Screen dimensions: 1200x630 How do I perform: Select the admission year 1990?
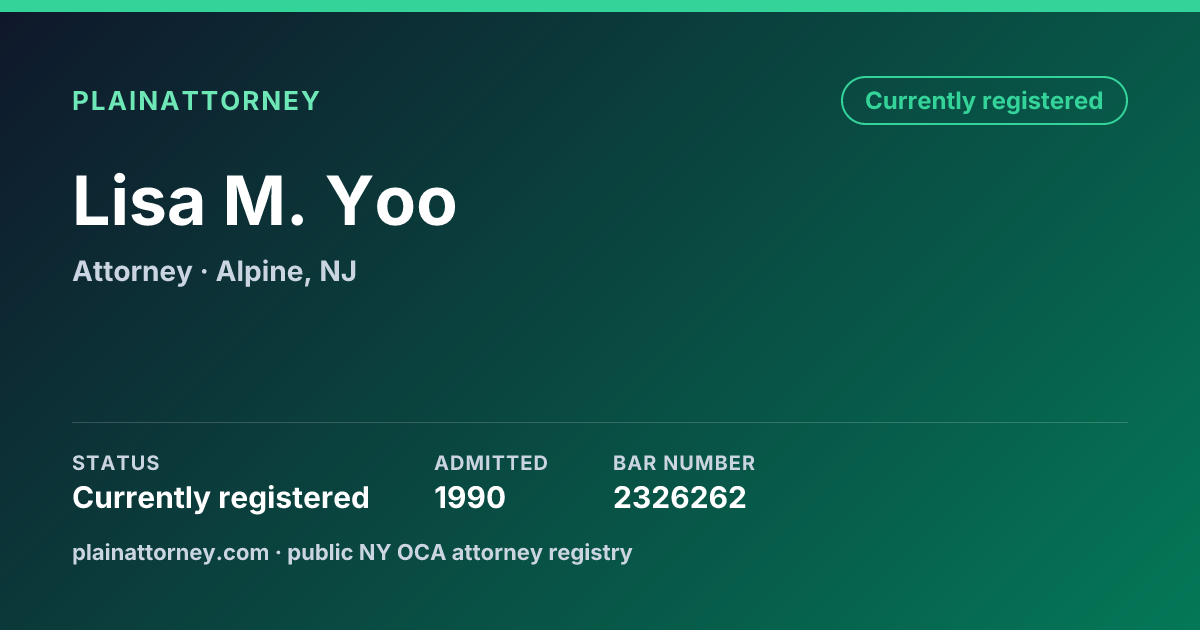click(x=470, y=497)
